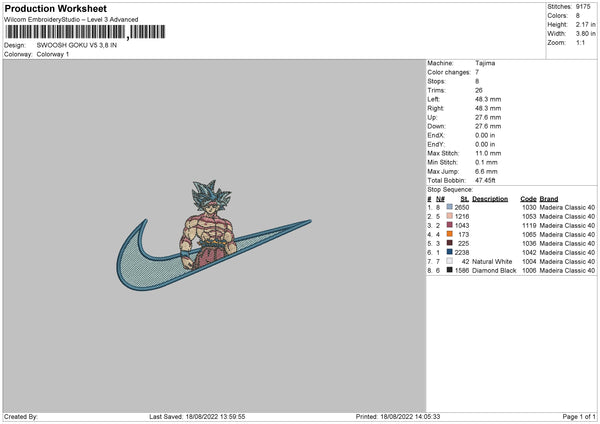Click the Color changes value 7

point(477,72)
